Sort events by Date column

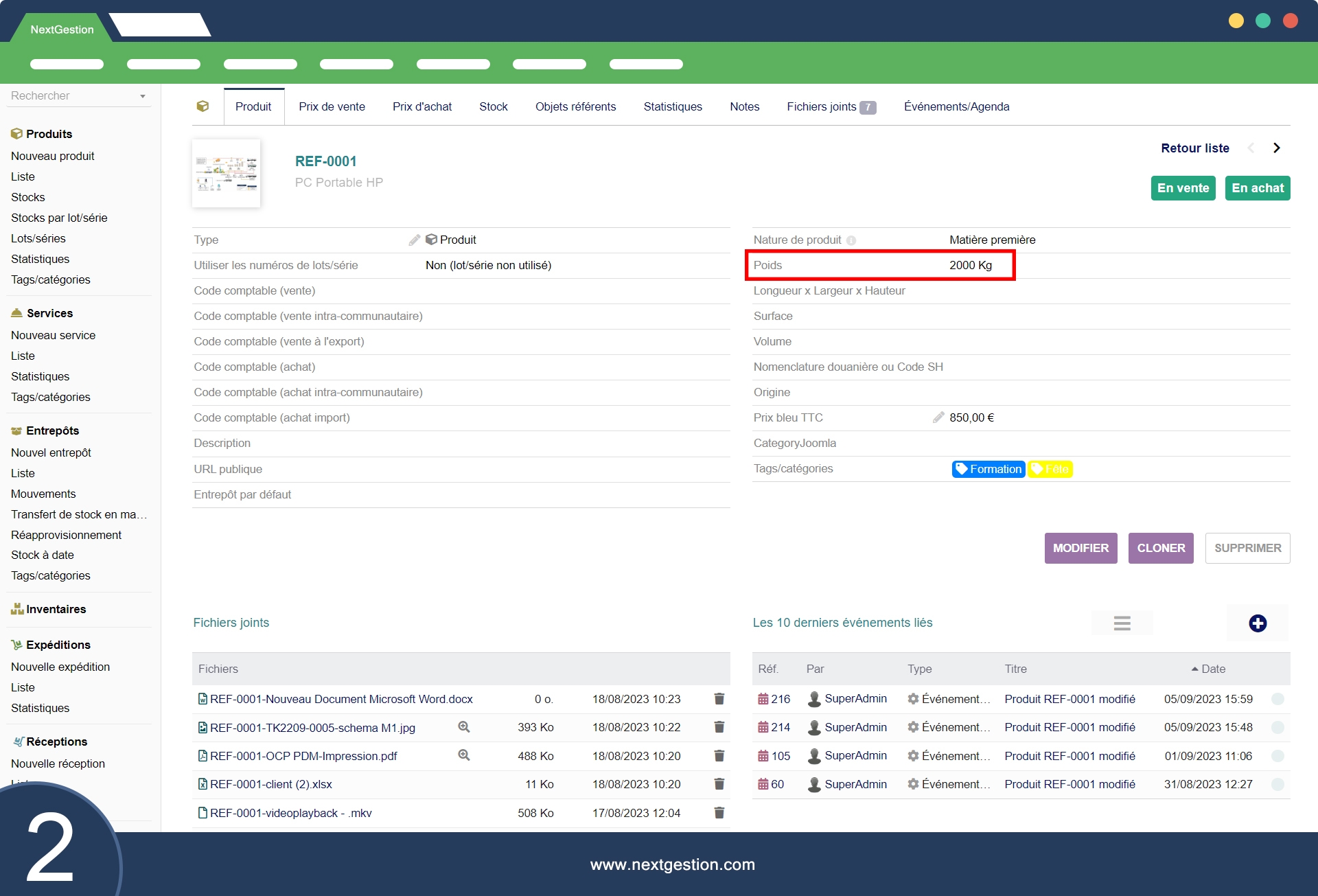1212,669
